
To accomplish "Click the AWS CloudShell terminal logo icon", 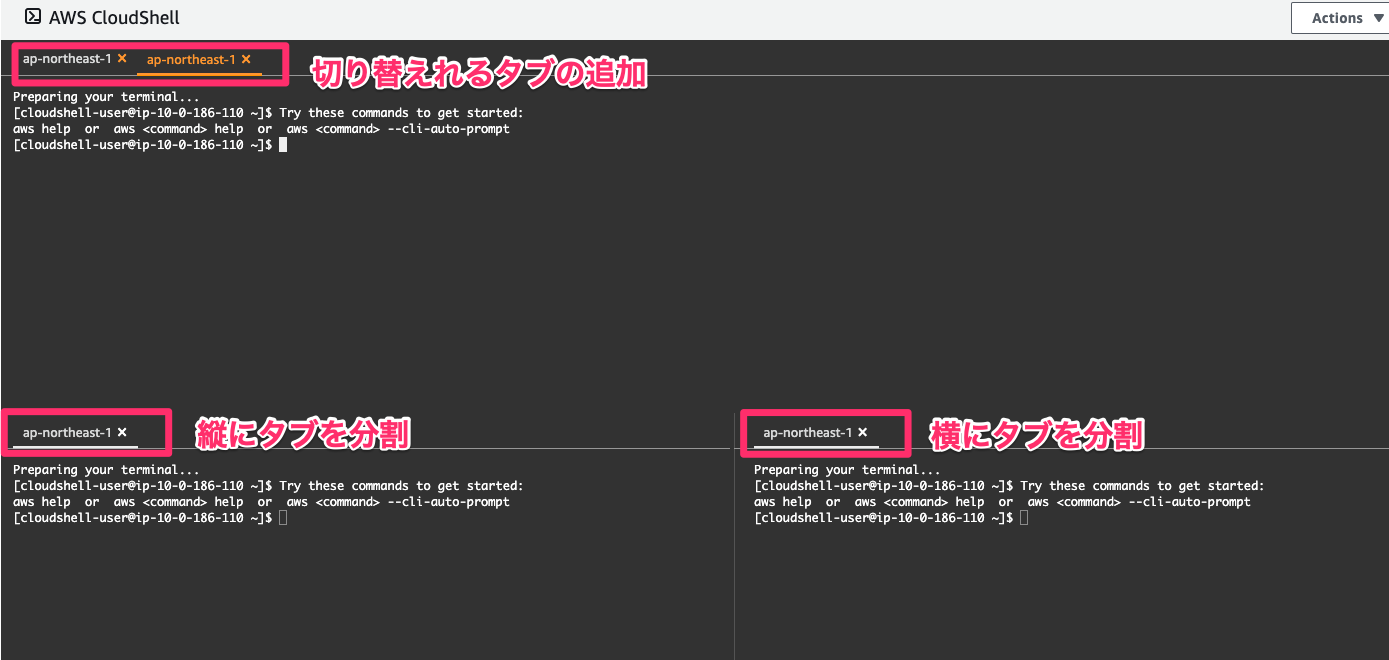I will (x=33, y=17).
